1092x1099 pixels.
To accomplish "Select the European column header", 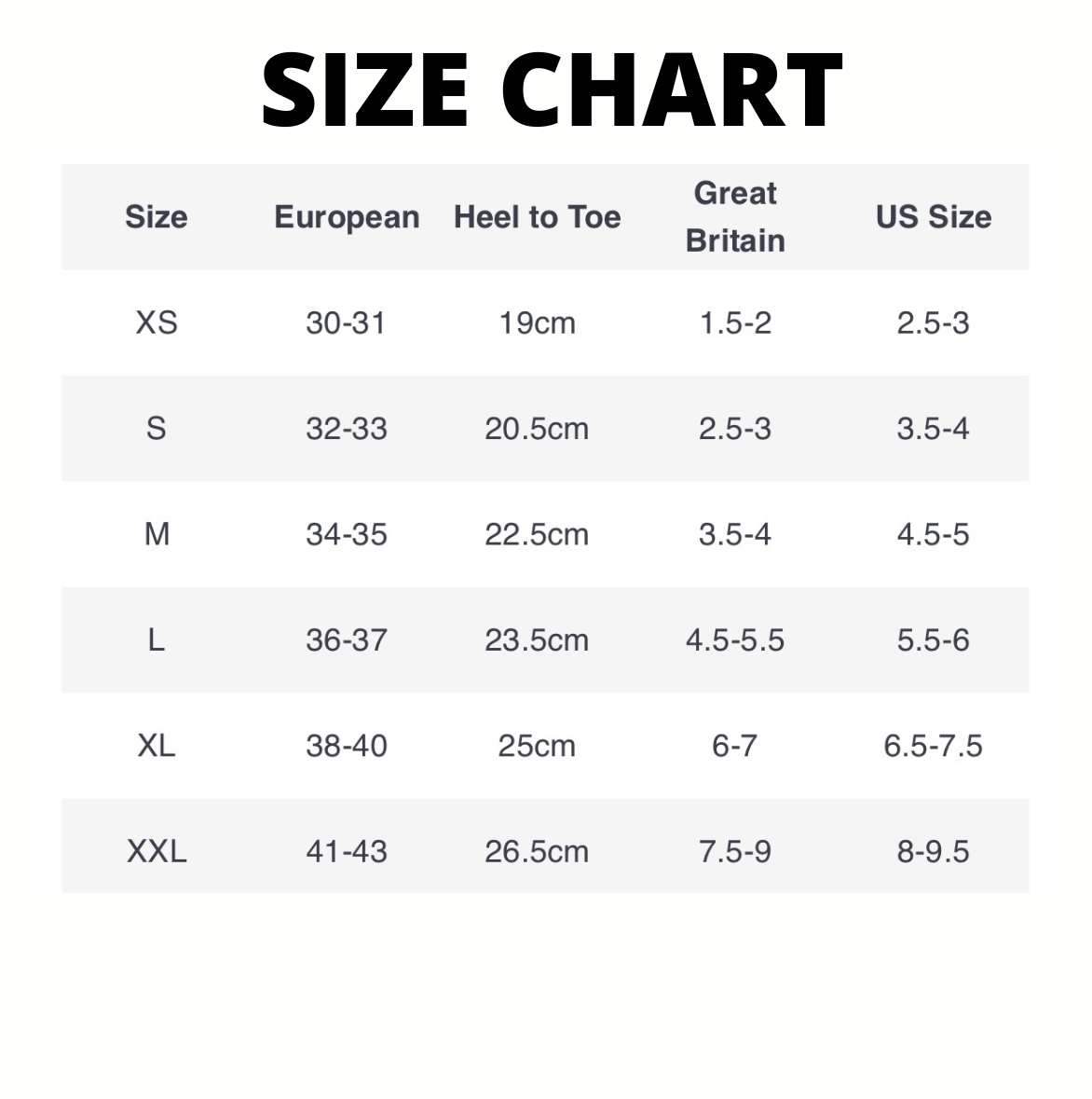I will (347, 217).
